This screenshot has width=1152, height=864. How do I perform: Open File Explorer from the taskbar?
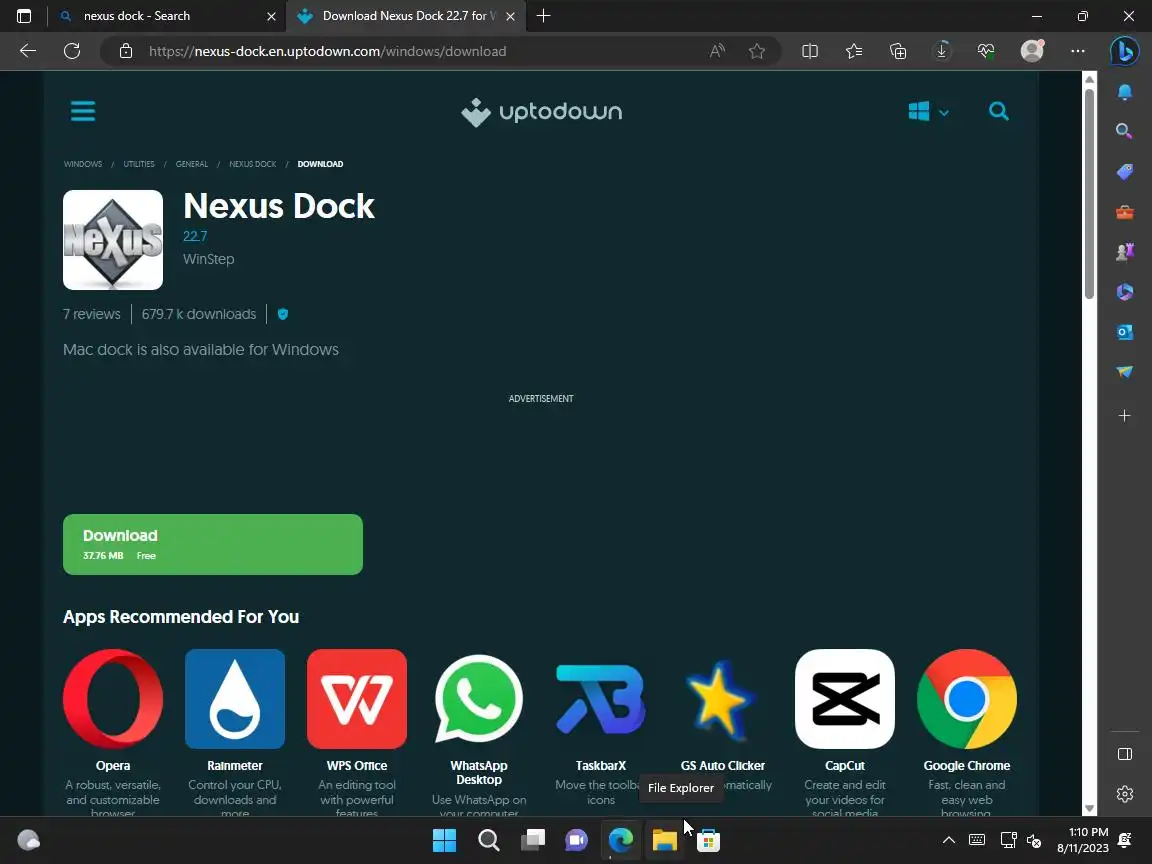[x=665, y=840]
